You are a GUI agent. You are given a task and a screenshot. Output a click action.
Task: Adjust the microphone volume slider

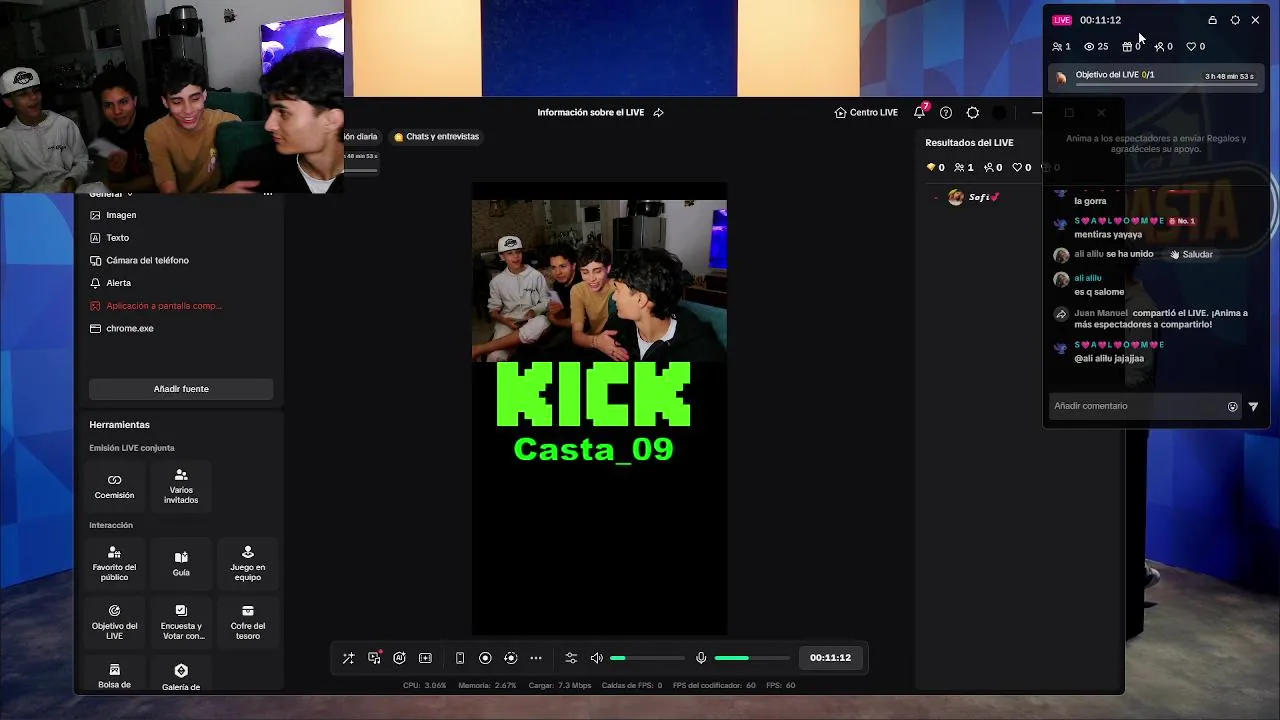[x=751, y=658]
